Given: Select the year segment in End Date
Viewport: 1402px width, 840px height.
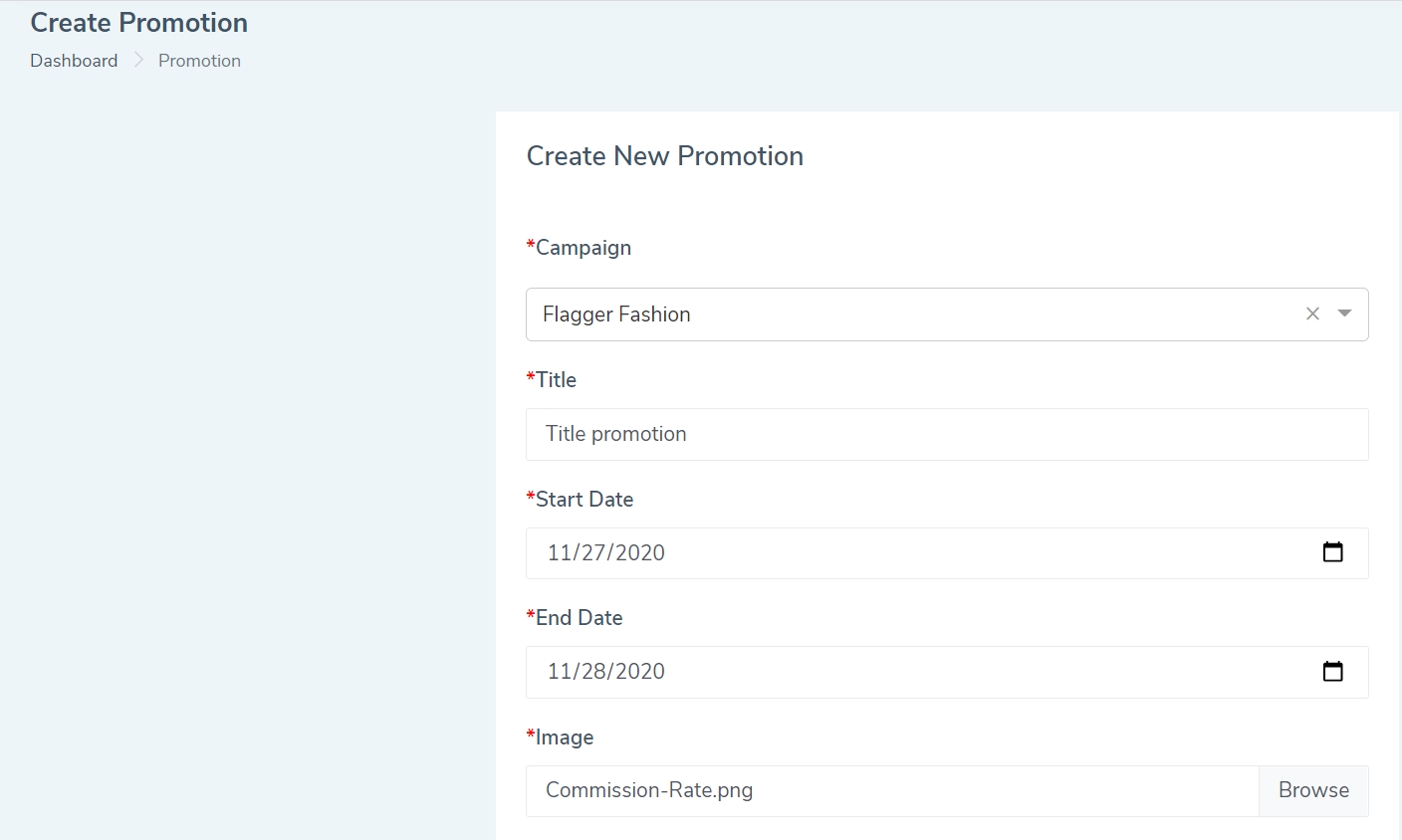Looking at the screenshot, I should tap(639, 672).
